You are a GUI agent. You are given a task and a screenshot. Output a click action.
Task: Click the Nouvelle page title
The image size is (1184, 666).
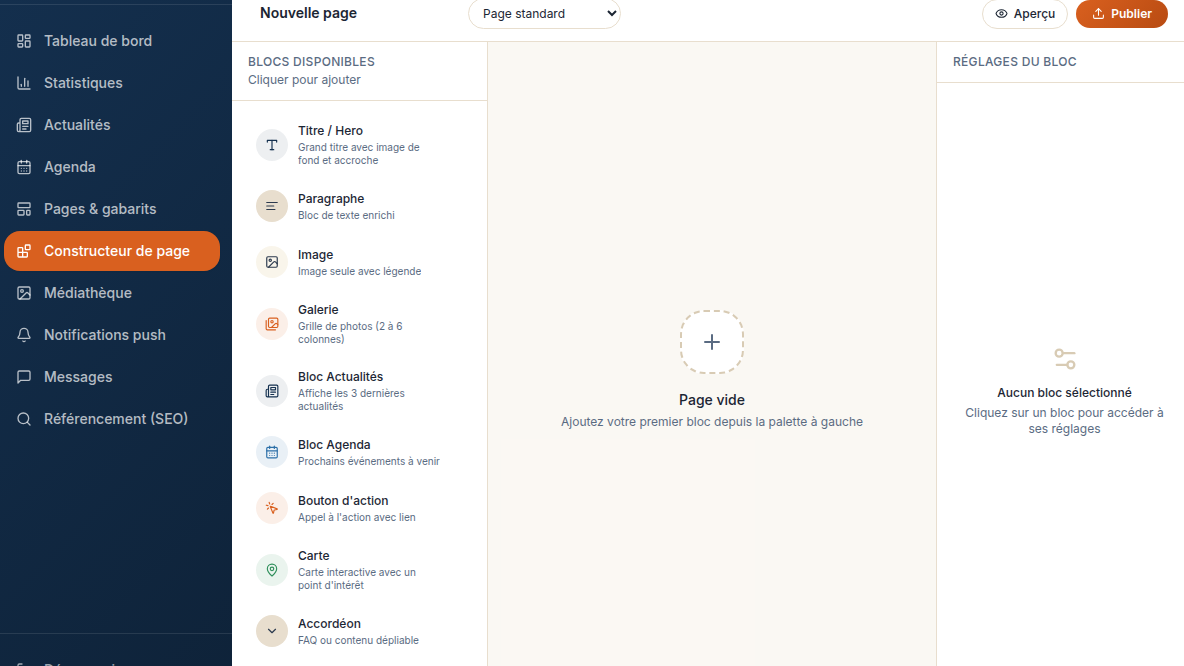tap(308, 13)
